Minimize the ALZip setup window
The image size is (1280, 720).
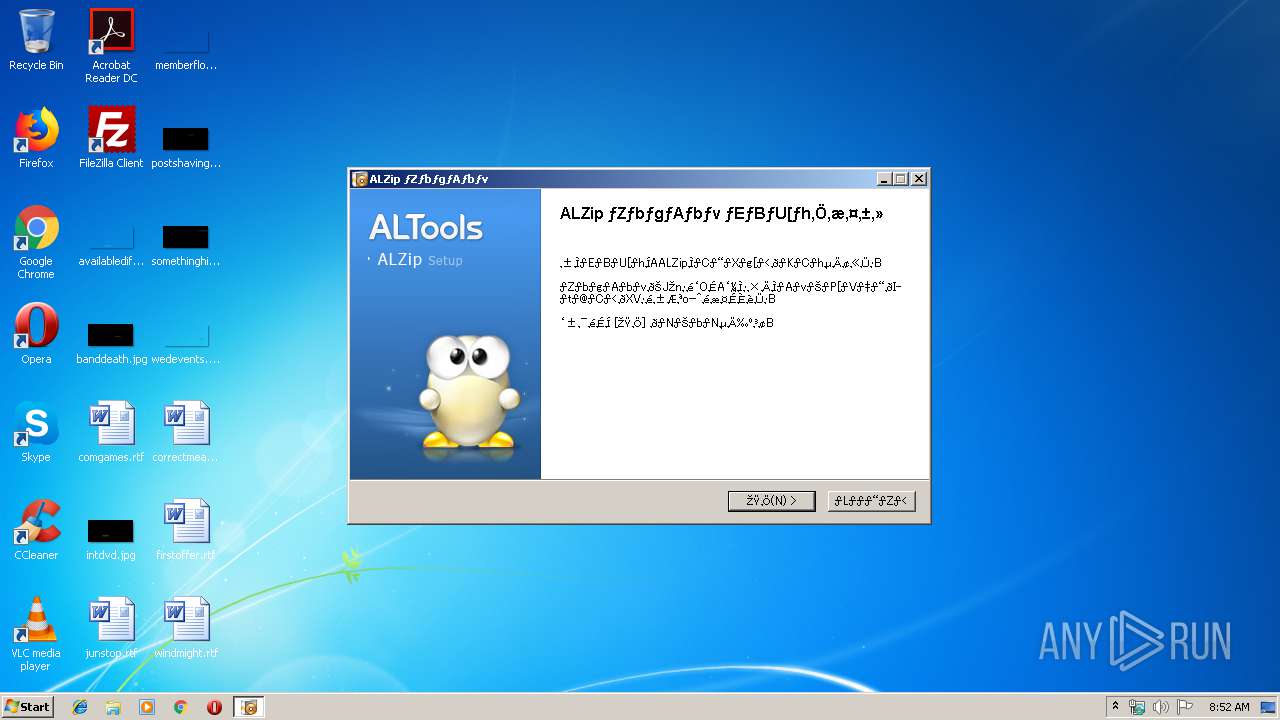click(x=884, y=179)
